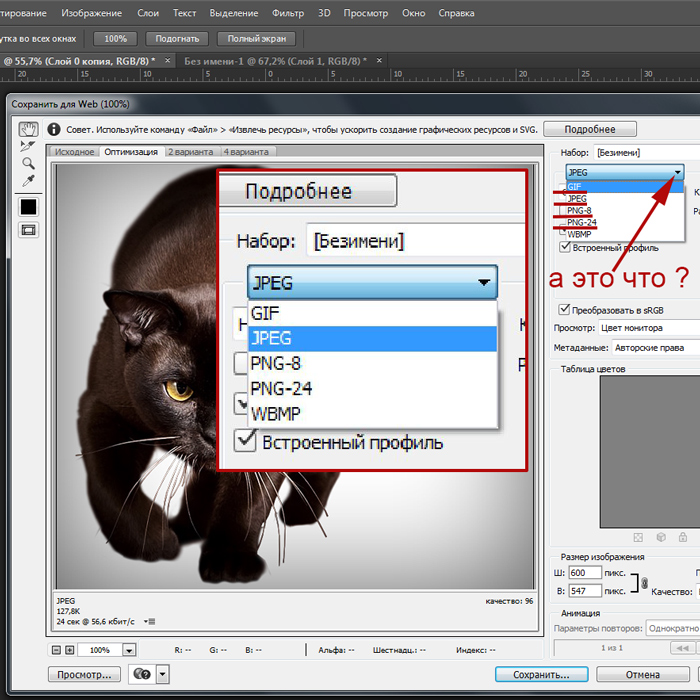The width and height of the screenshot is (700, 700).
Task: Click the 127,8K file size text
Action: (x=68, y=611)
